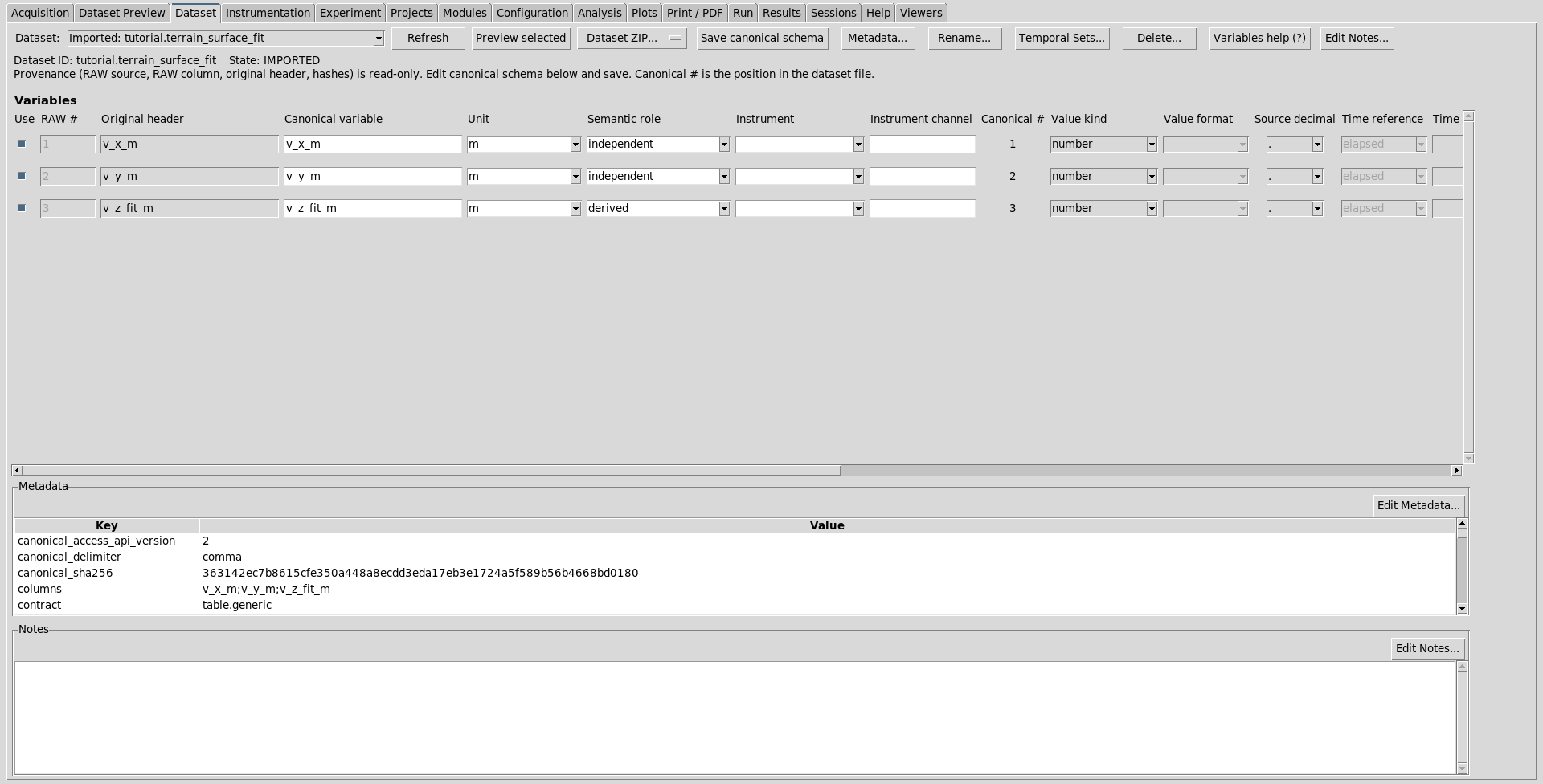Open the Instrumentation tab
This screenshot has width=1543, height=784.
point(268,13)
